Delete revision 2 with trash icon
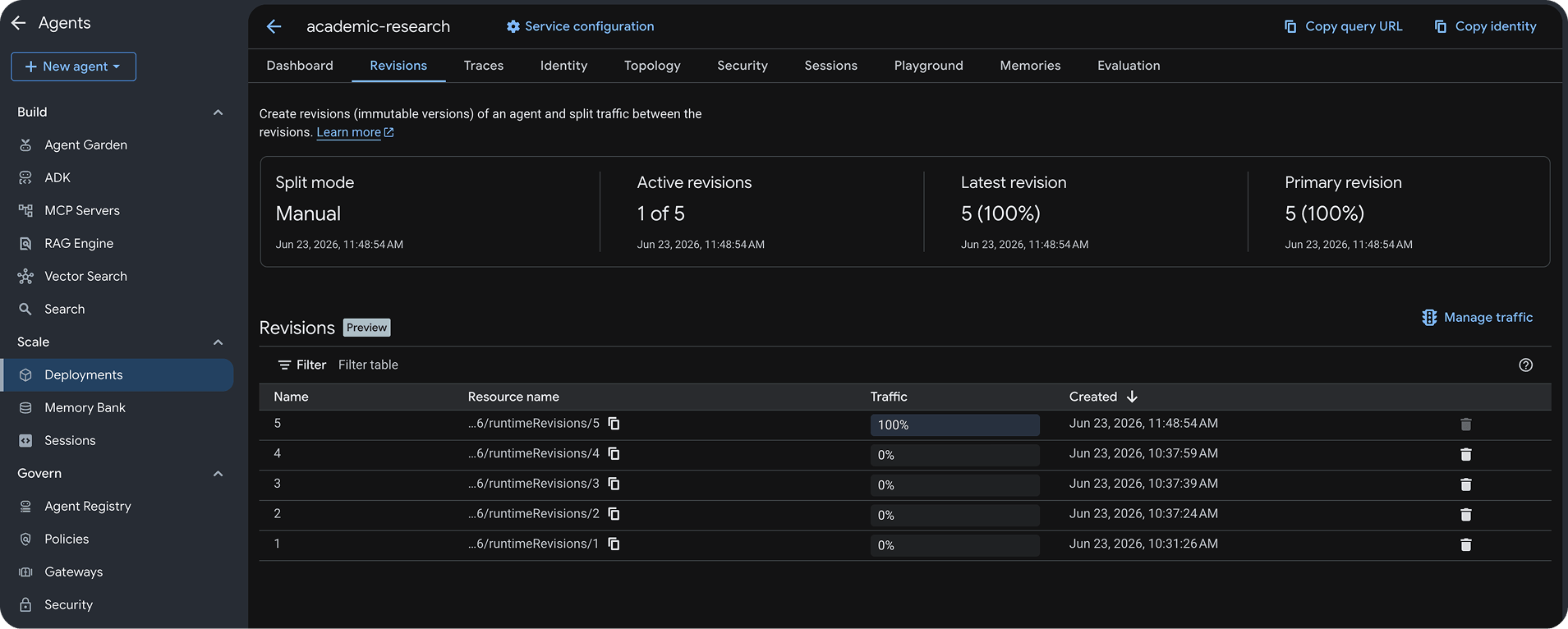Screen dimensions: 1568x629 point(1466,514)
